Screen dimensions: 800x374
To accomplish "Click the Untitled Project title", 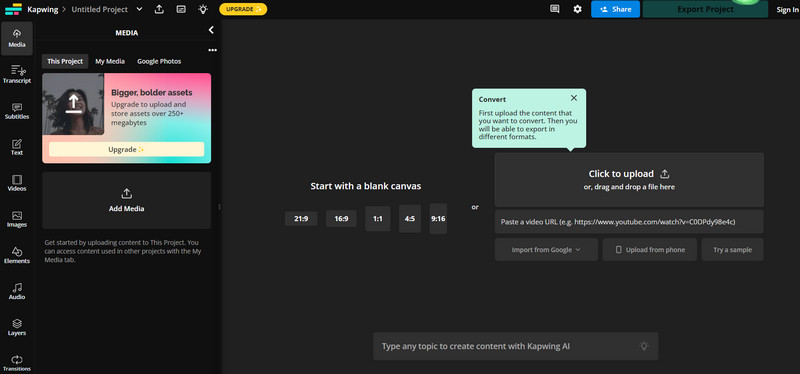I will pyautogui.click(x=100, y=9).
